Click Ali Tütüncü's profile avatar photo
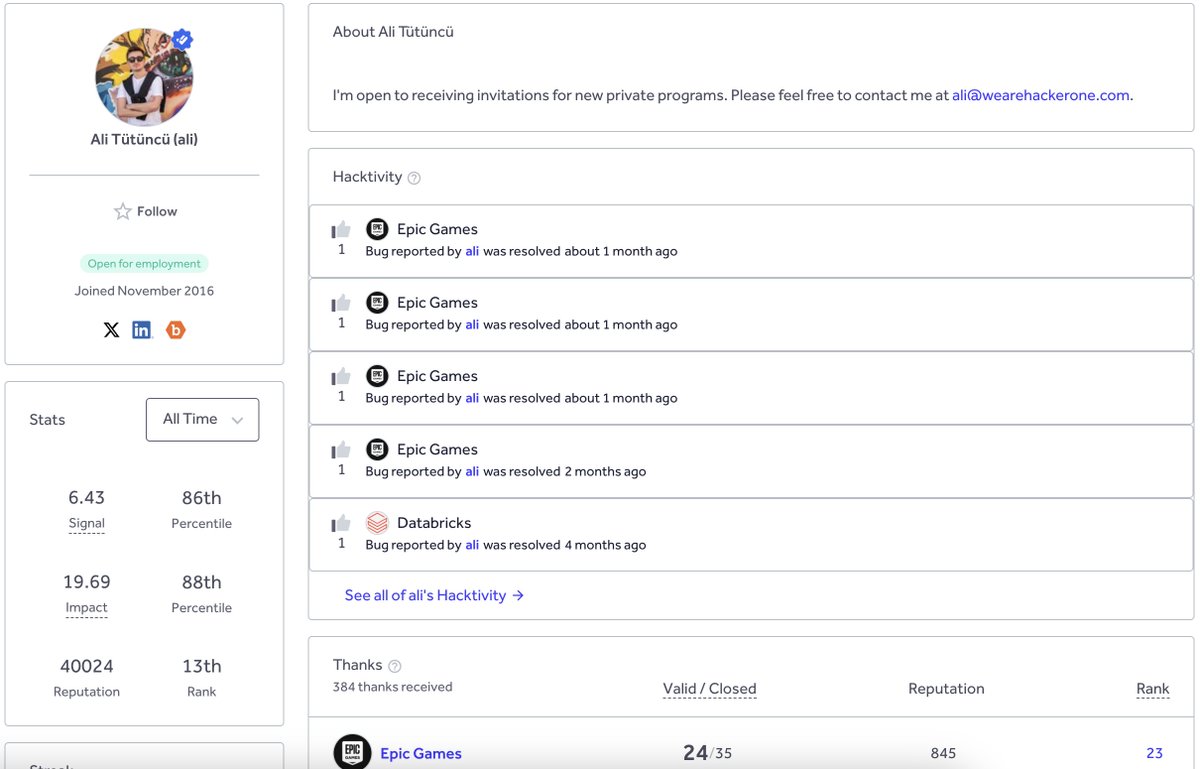 [x=144, y=77]
